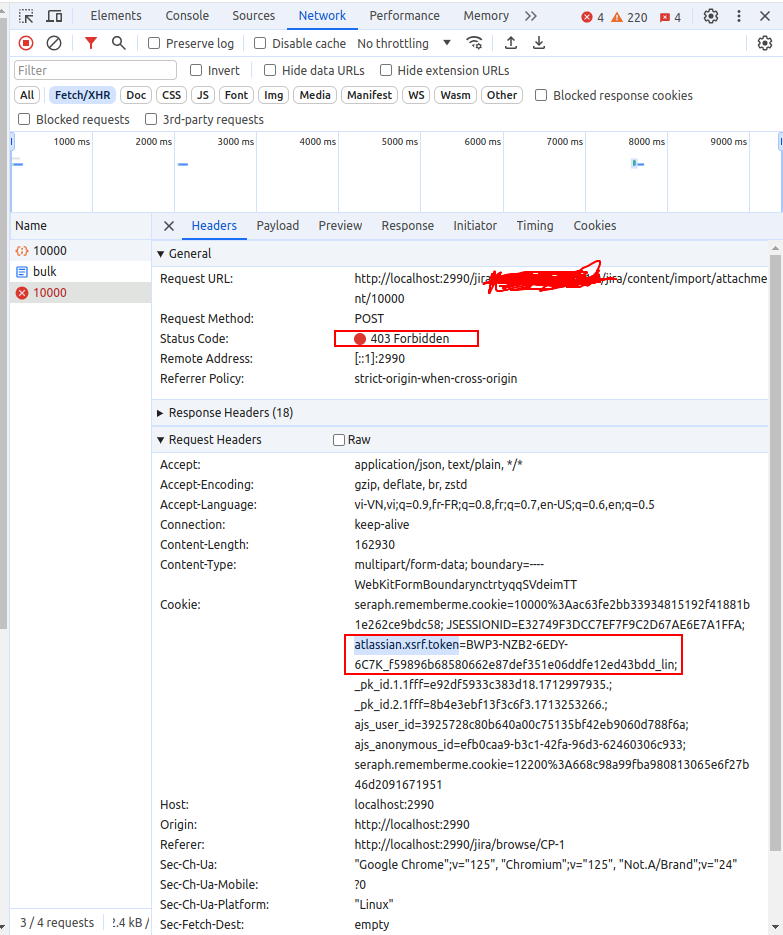783x935 pixels.
Task: Export HAR file with download arrow
Action: (538, 43)
